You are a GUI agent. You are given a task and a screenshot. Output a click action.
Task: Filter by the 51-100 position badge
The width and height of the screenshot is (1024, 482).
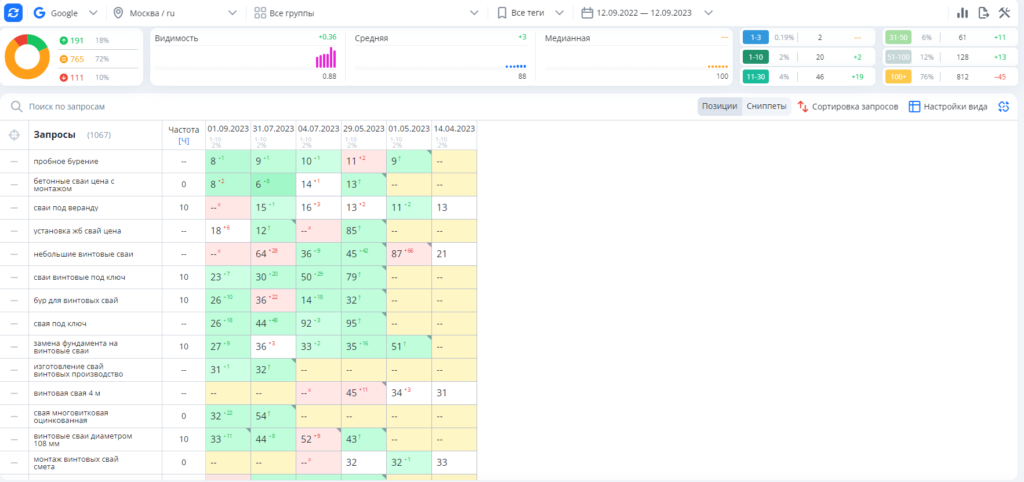897,57
